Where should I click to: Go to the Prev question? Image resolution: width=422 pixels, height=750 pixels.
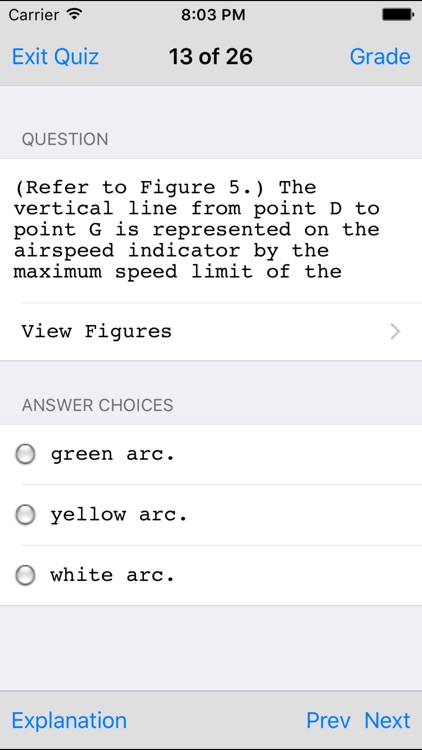tap(328, 720)
